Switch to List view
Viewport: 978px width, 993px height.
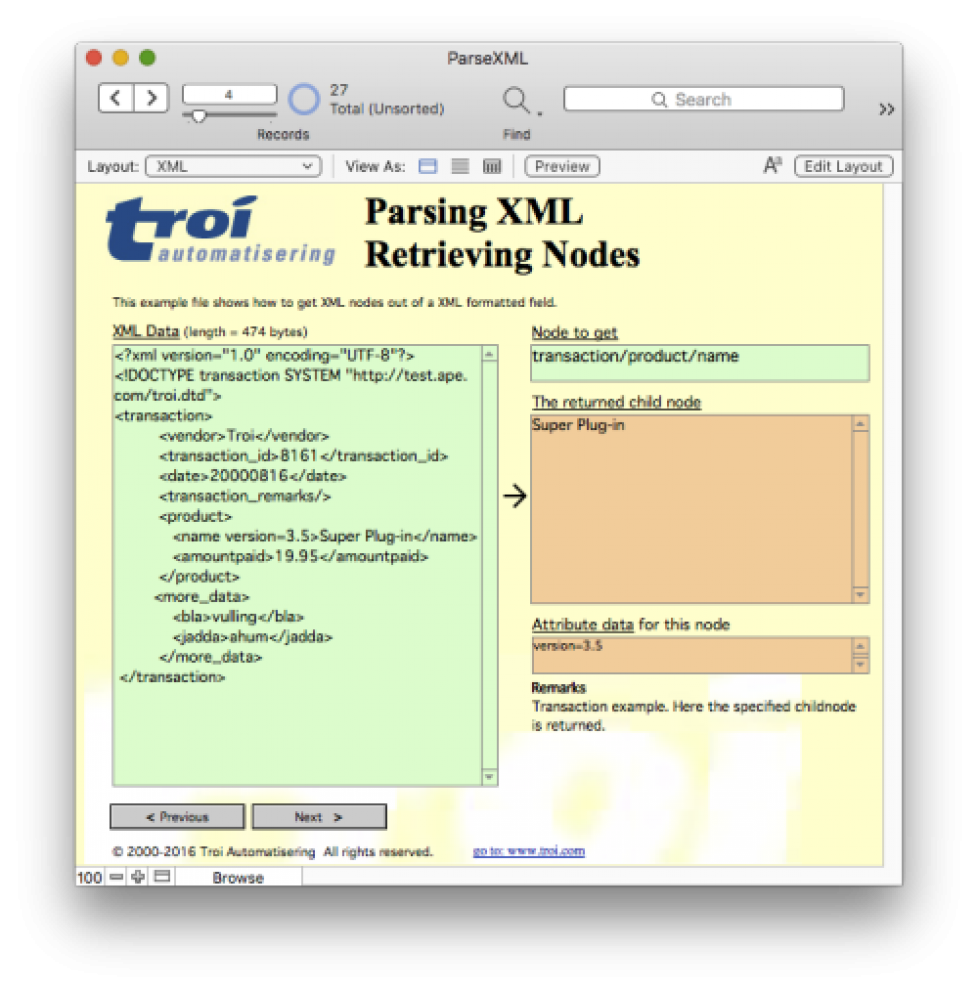pyautogui.click(x=460, y=167)
